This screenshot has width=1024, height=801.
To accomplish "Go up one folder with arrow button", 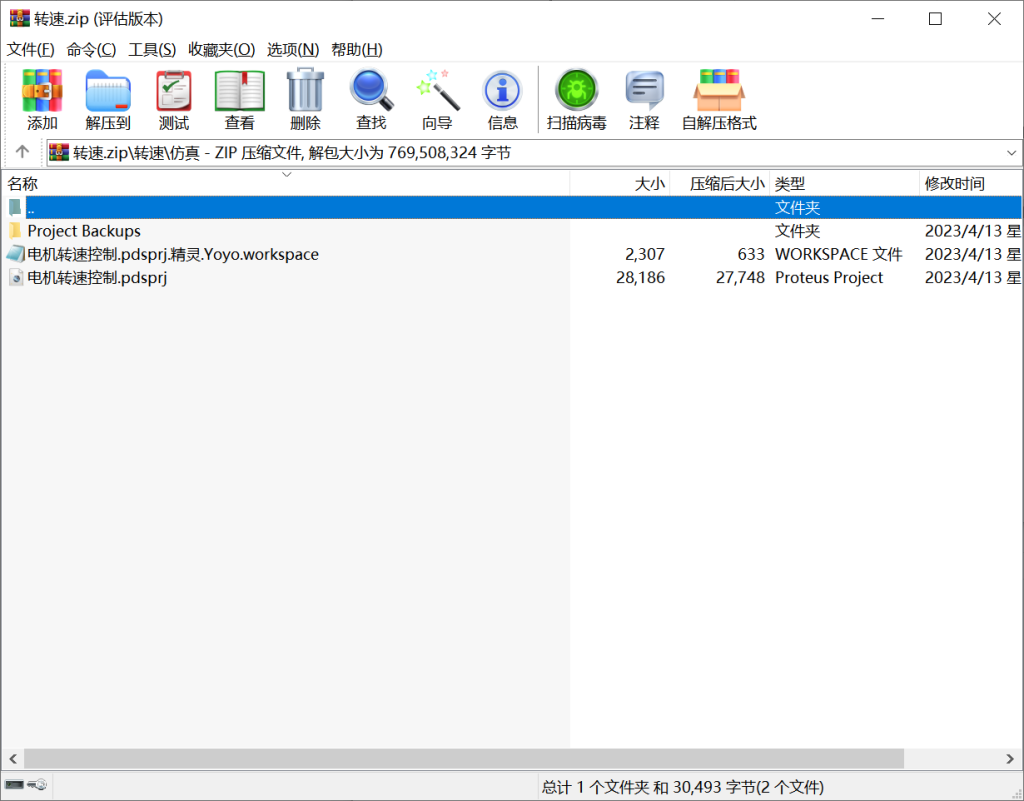I will [x=22, y=152].
